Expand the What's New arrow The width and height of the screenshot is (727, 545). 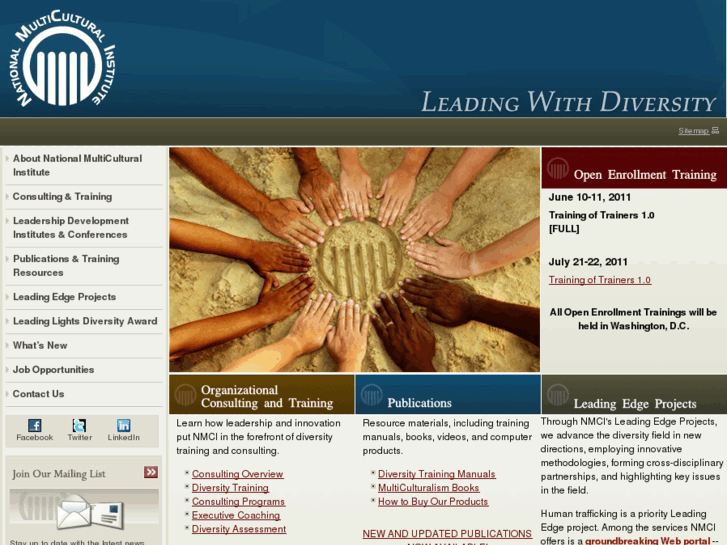tap(7, 345)
